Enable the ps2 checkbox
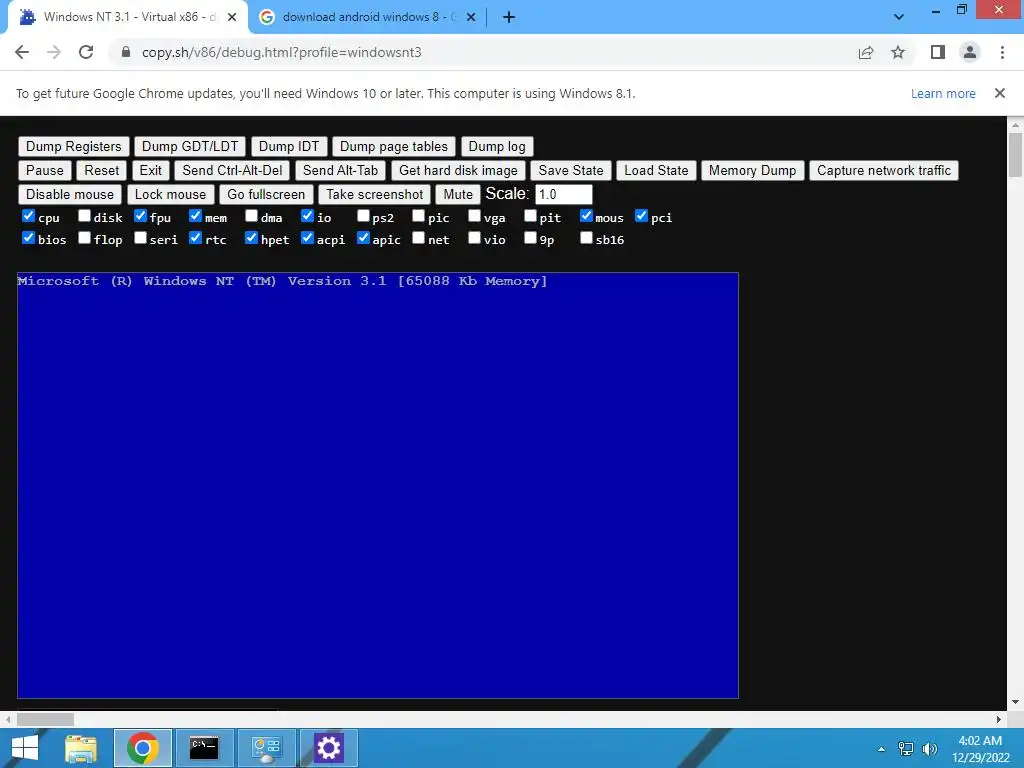Screen dimensions: 1024x768 coord(363,216)
